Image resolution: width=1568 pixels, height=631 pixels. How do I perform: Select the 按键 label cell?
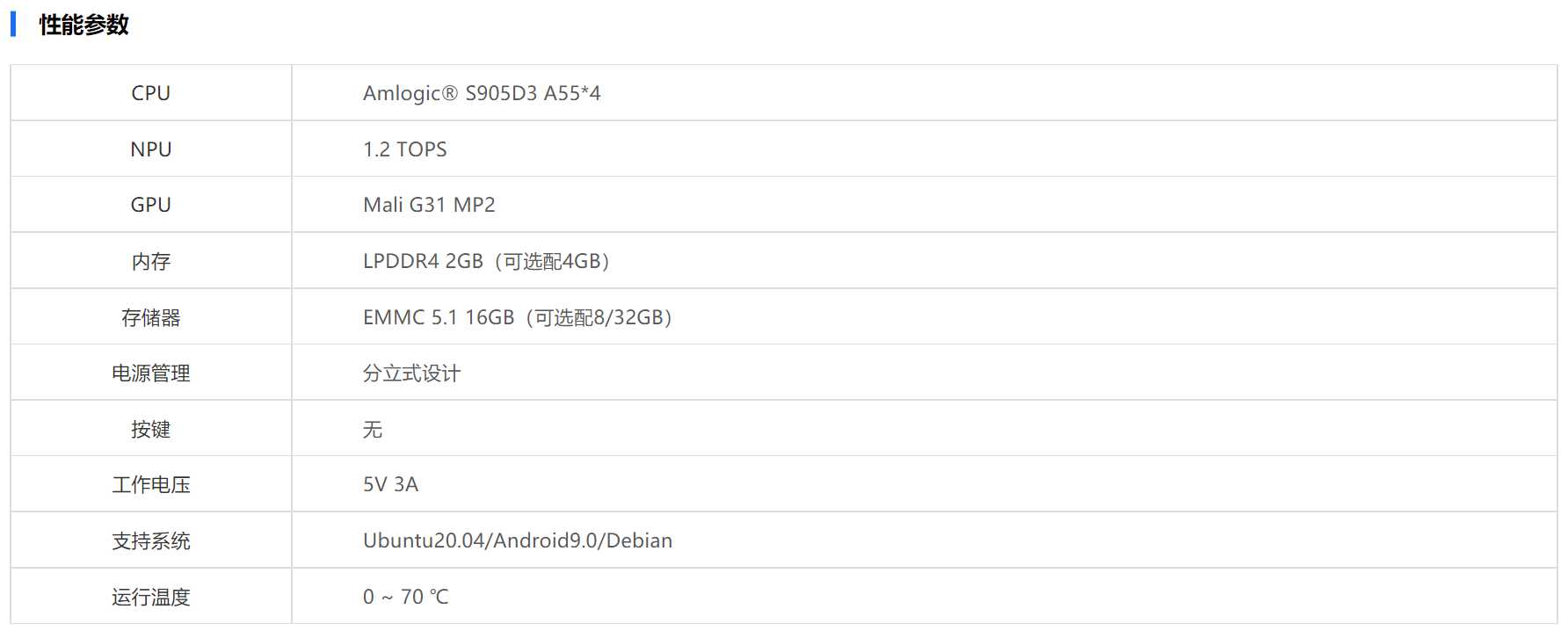(150, 429)
